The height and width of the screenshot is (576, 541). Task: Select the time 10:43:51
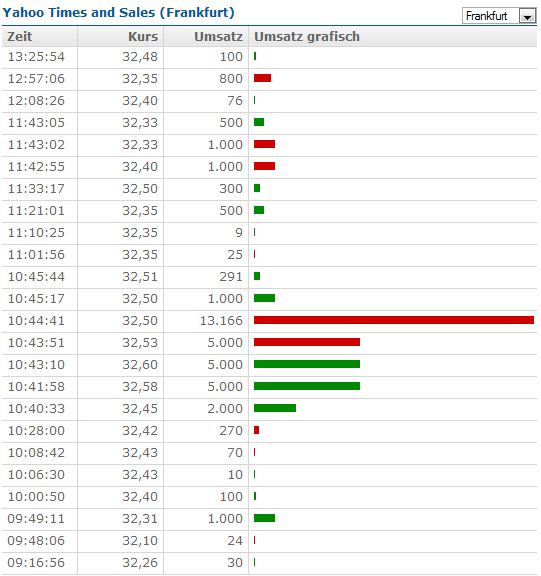36,343
